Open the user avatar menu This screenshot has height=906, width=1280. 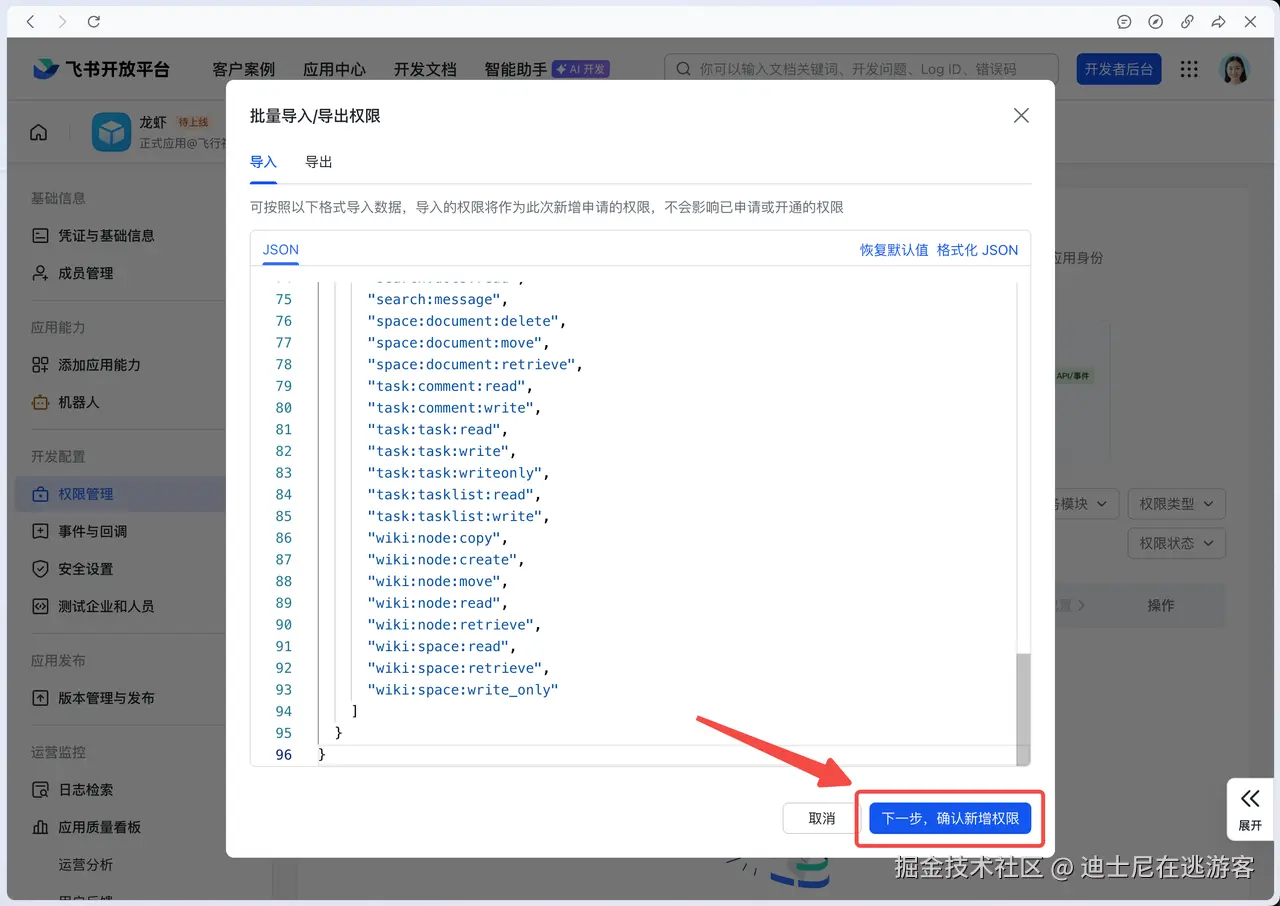pyautogui.click(x=1235, y=69)
